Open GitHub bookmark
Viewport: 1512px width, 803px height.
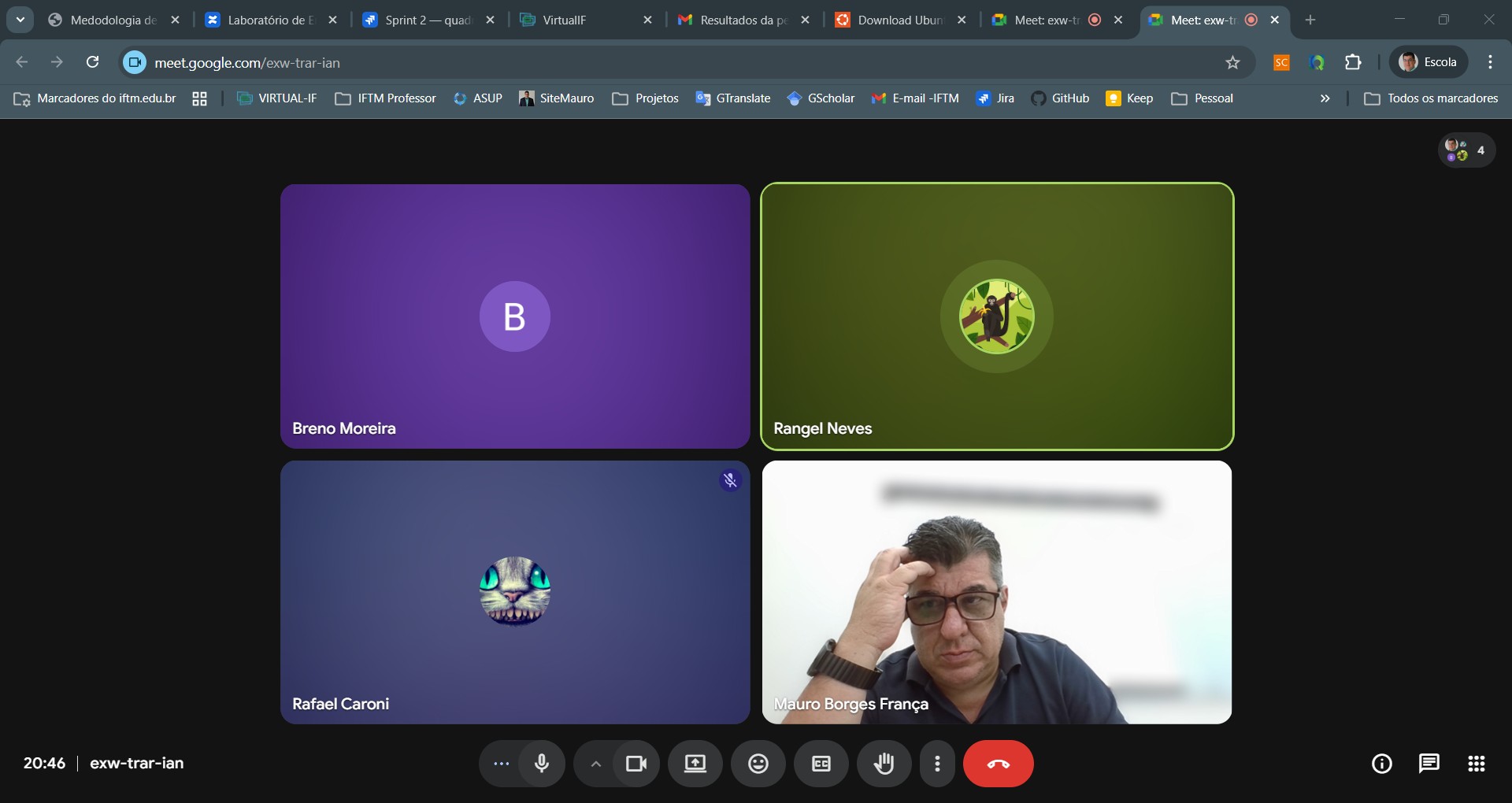(1061, 98)
